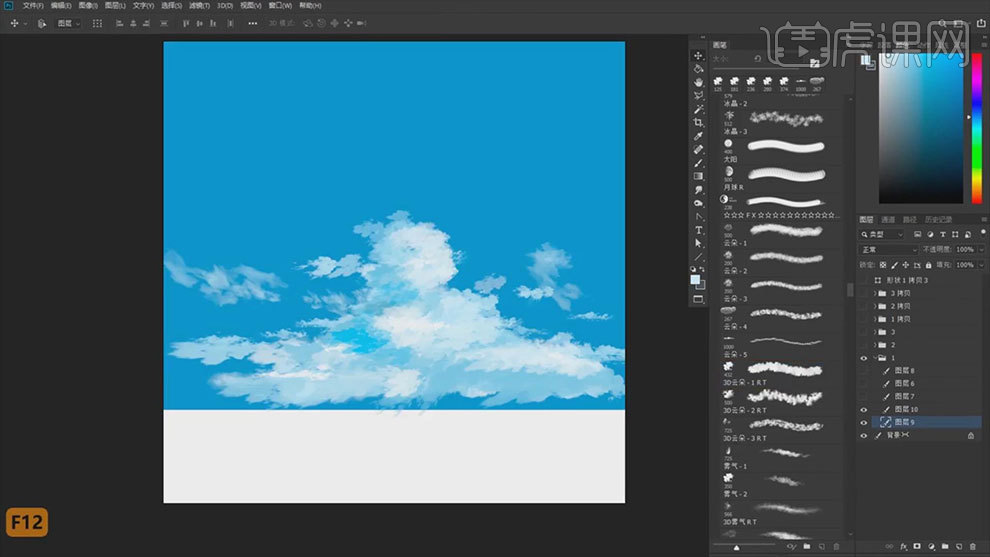Select the Eyedropper tool

pyautogui.click(x=698, y=136)
